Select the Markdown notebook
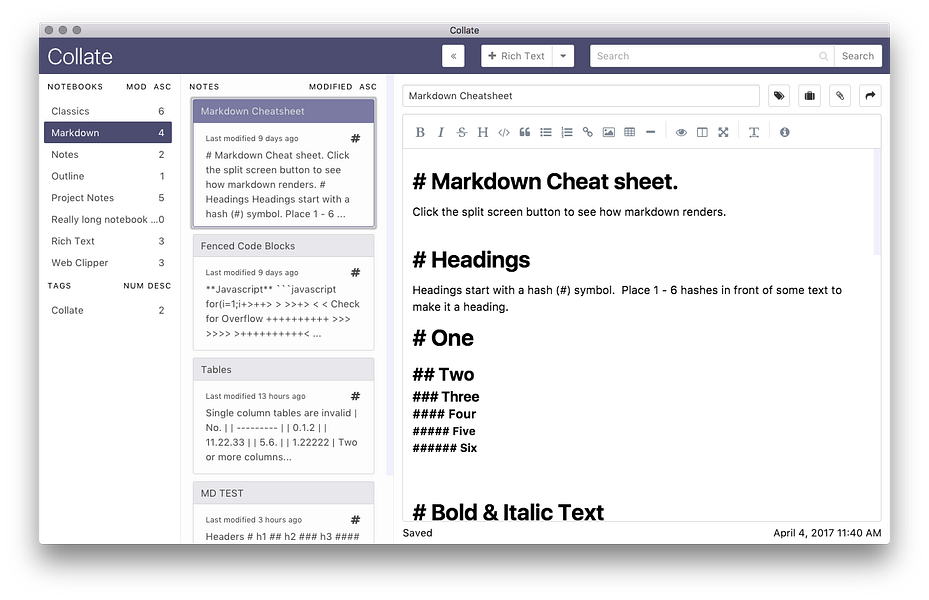The image size is (929, 600). point(108,133)
